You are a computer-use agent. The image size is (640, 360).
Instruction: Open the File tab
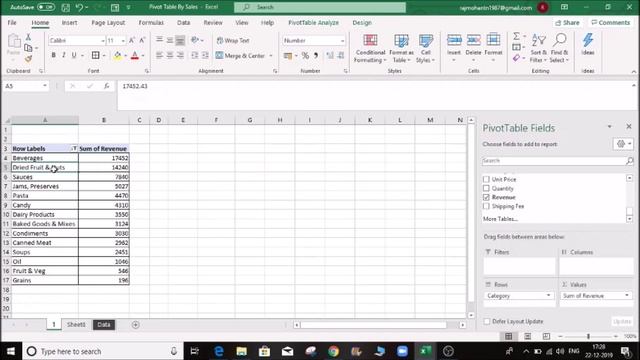click(12, 23)
